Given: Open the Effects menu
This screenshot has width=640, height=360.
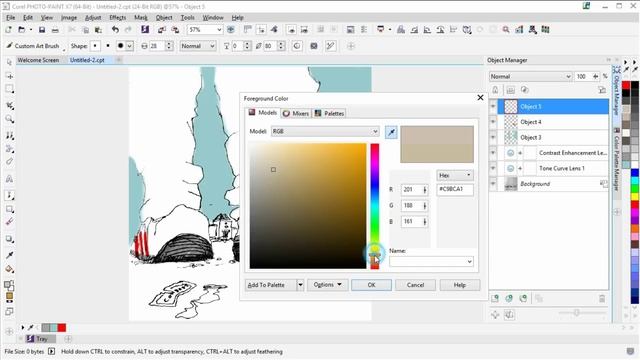Looking at the screenshot, I should 118,18.
